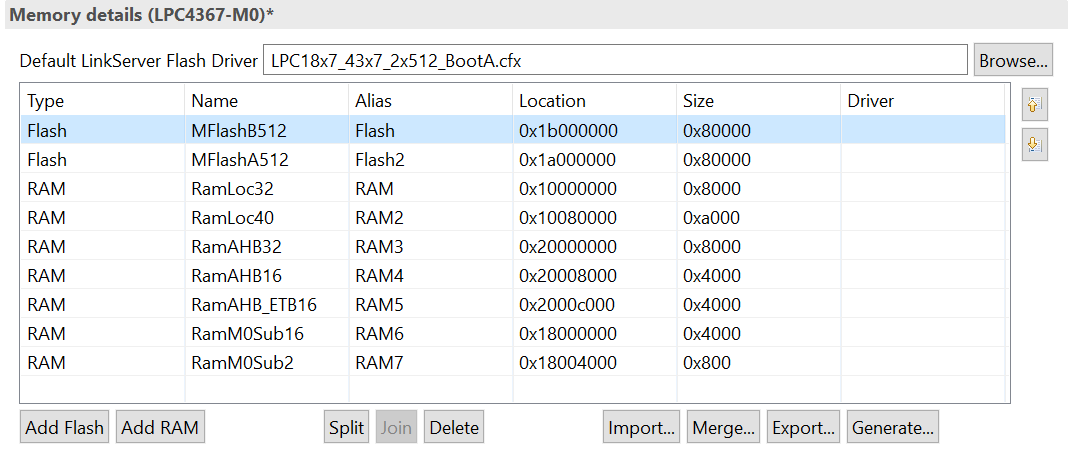Import a memory configuration
Image resolution: width=1071 pixels, height=458 pixels.
click(641, 427)
